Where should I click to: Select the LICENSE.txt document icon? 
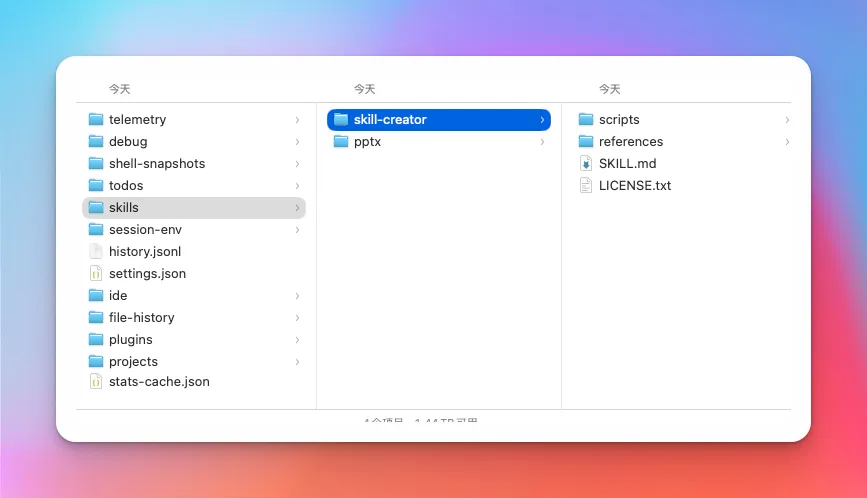(x=586, y=185)
